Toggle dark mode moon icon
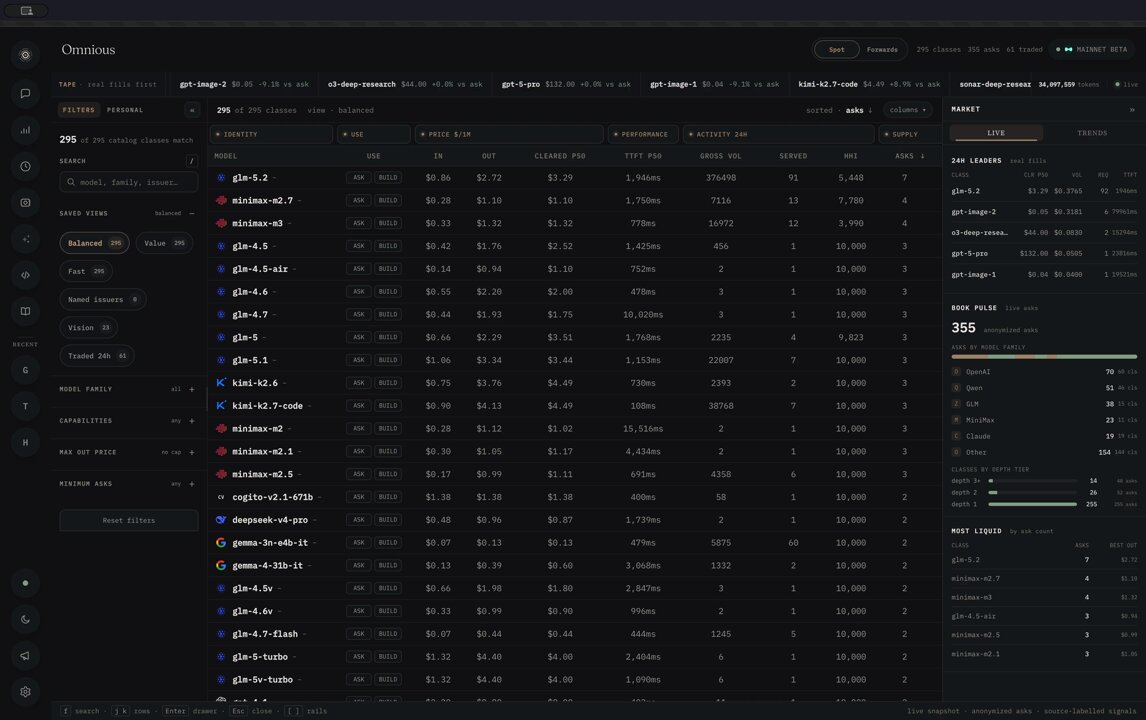The height and width of the screenshot is (720, 1146). (25, 620)
